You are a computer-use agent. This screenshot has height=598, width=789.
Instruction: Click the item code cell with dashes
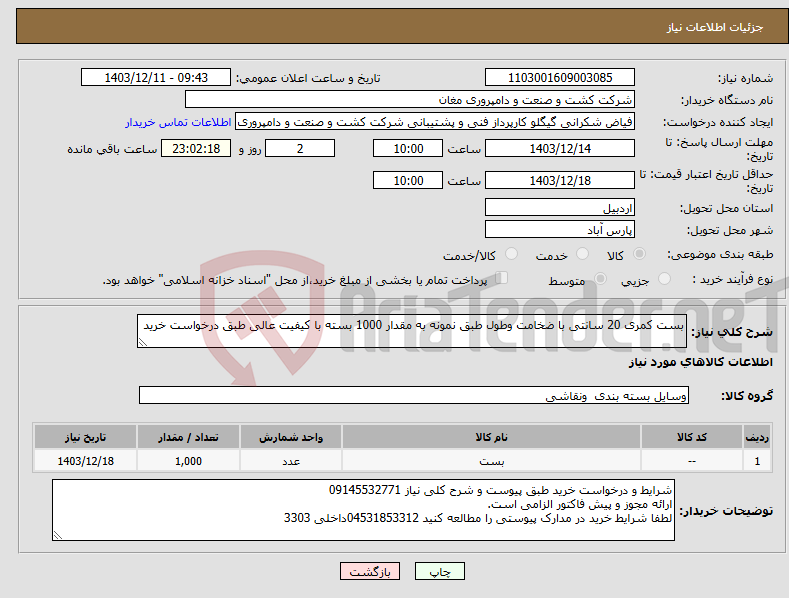point(692,461)
